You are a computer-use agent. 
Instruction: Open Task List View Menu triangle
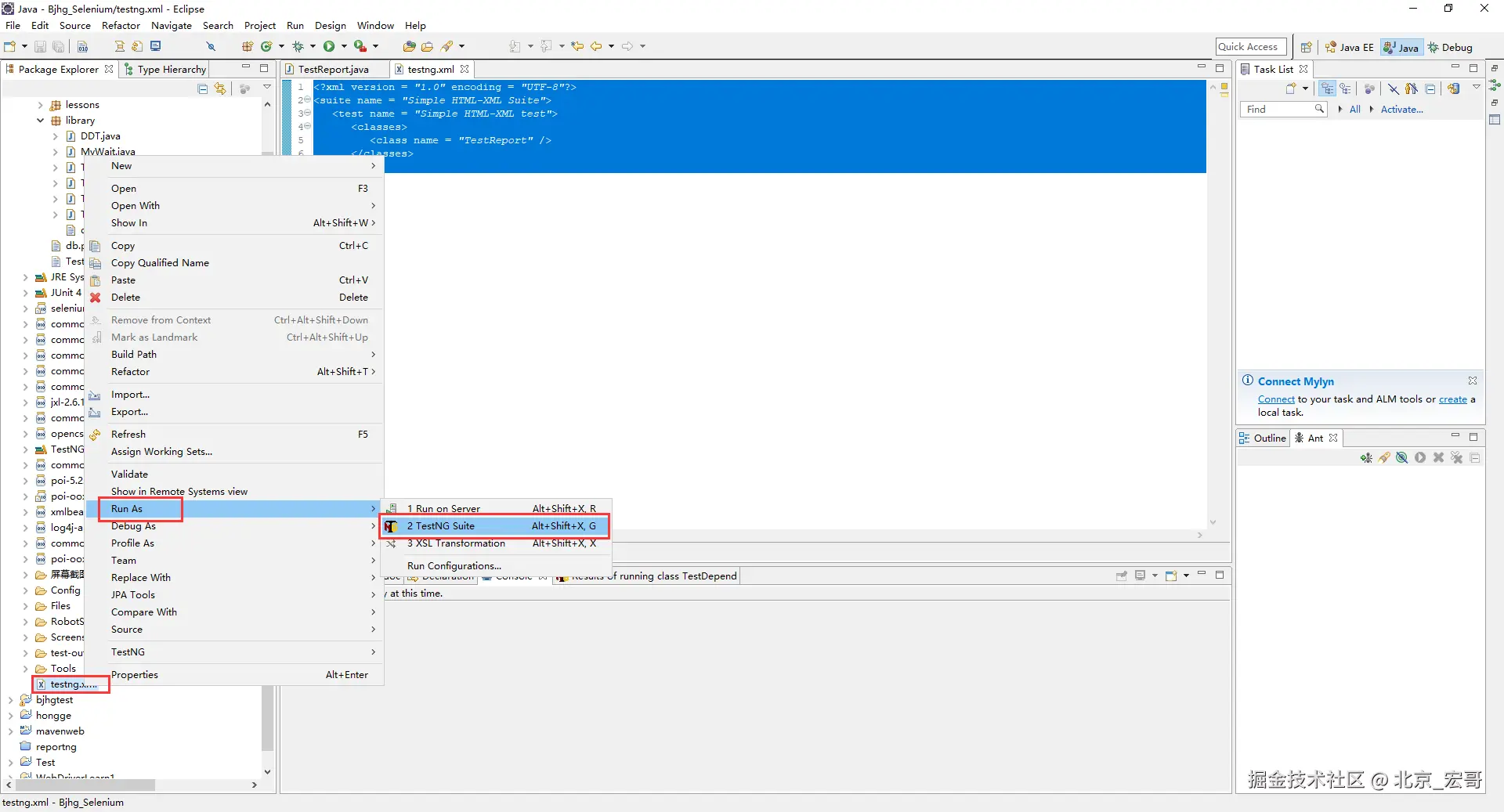click(x=1477, y=88)
